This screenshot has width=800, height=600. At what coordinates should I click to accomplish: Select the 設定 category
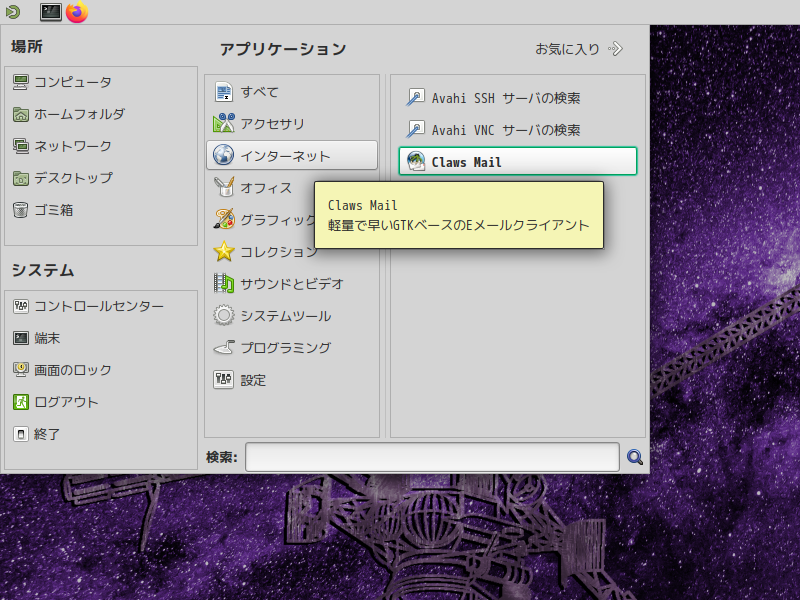292,380
